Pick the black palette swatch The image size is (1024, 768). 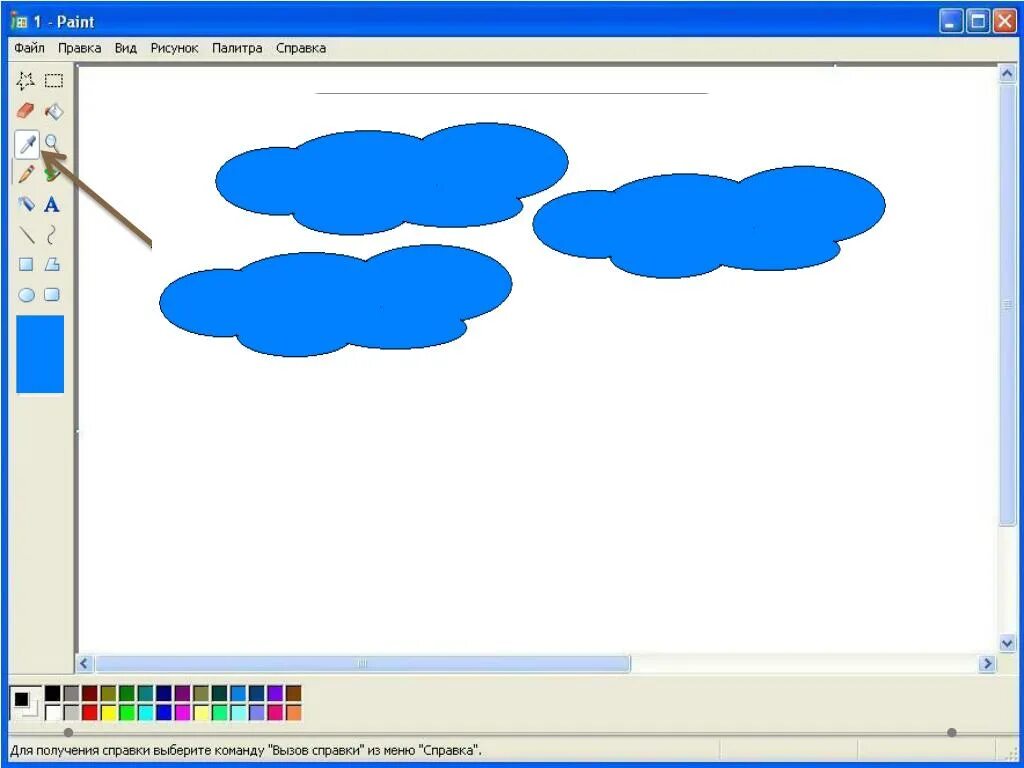pyautogui.click(x=52, y=693)
